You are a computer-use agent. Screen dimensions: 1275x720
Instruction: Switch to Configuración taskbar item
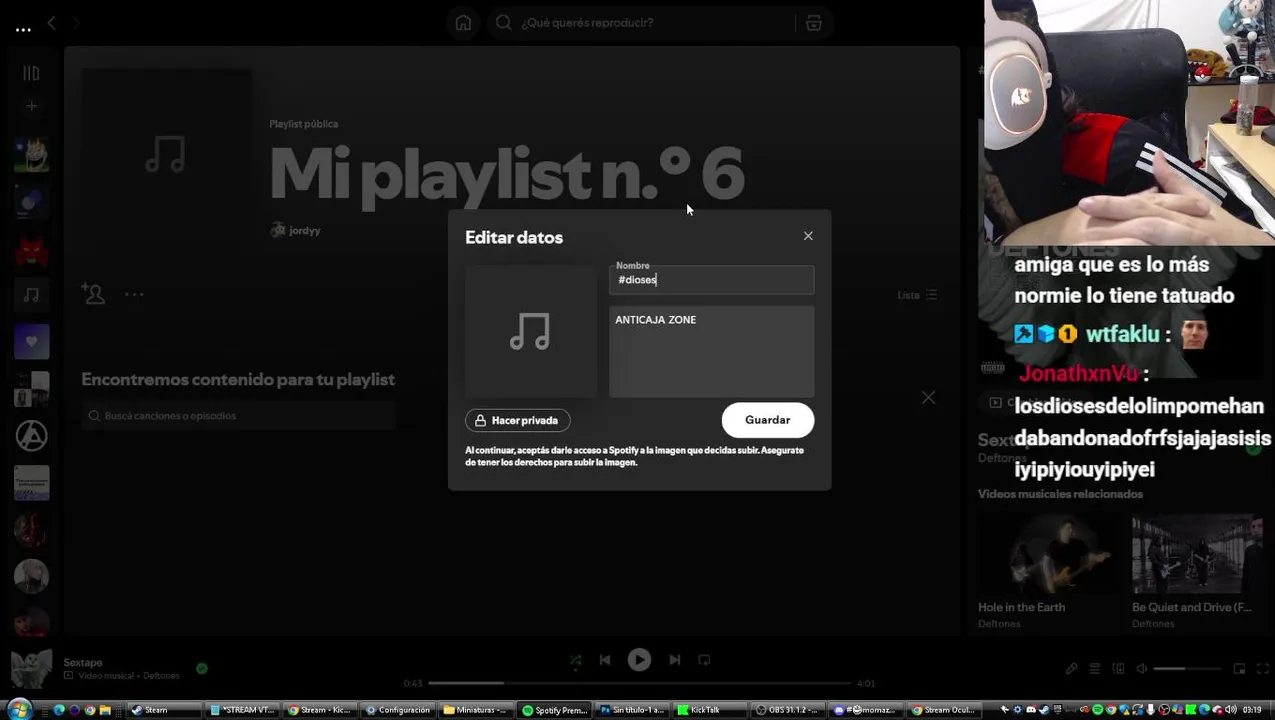(399, 710)
